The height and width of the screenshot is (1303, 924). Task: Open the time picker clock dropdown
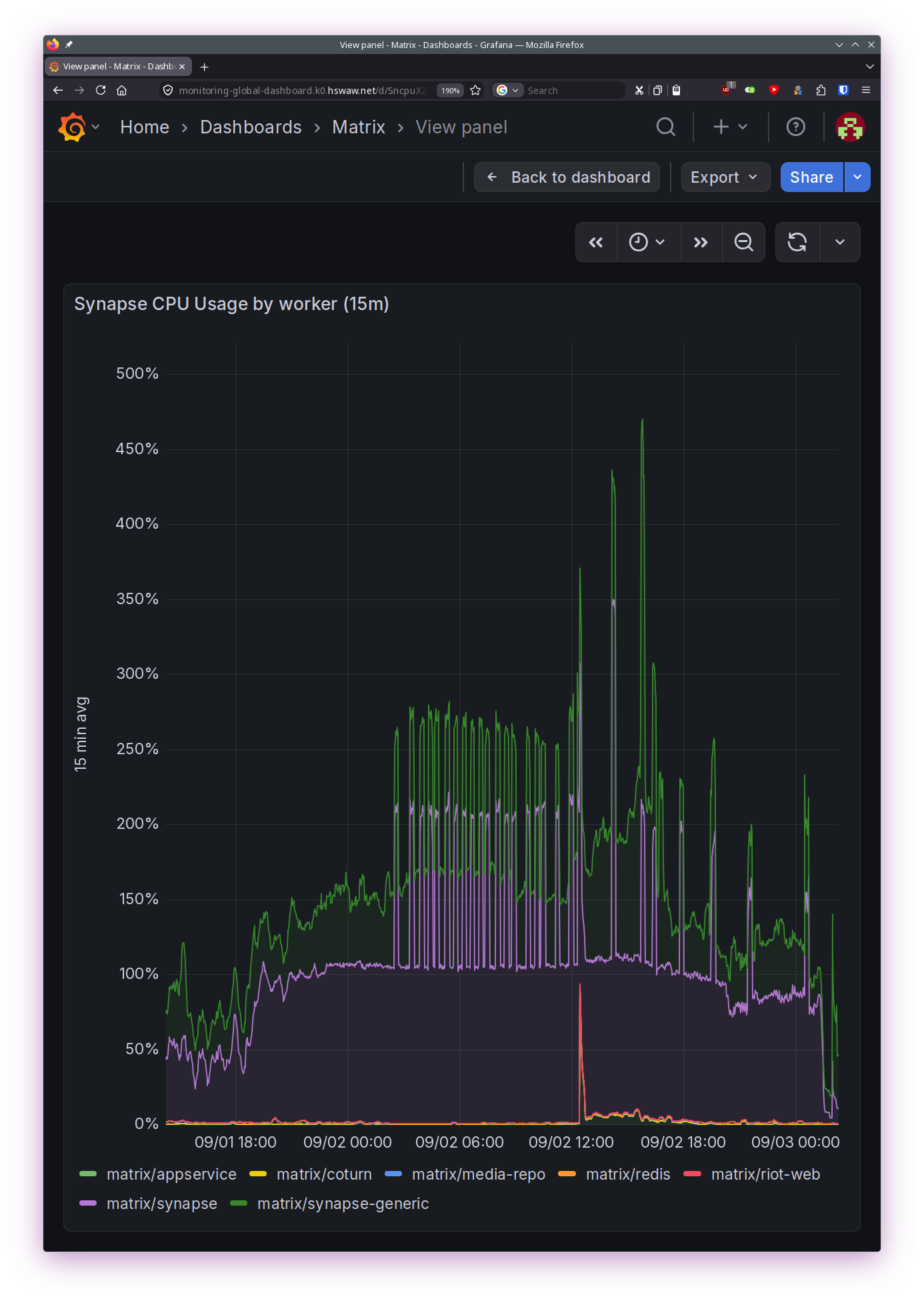click(647, 242)
